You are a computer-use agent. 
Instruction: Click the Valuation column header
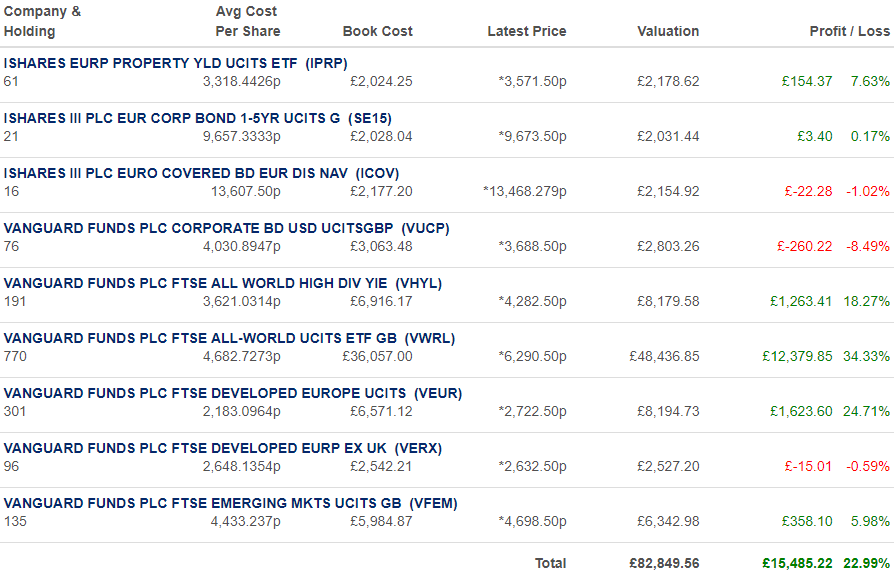[x=668, y=31]
